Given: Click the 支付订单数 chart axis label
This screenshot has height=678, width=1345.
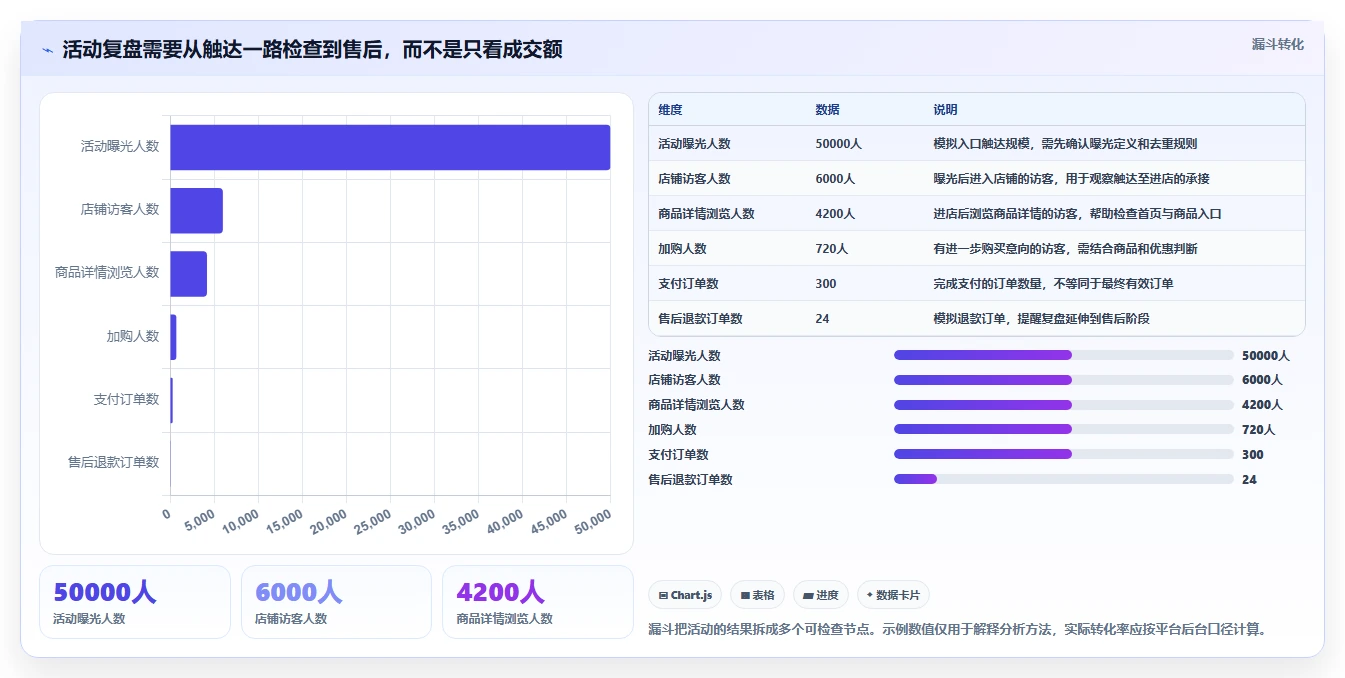Looking at the screenshot, I should [x=126, y=400].
